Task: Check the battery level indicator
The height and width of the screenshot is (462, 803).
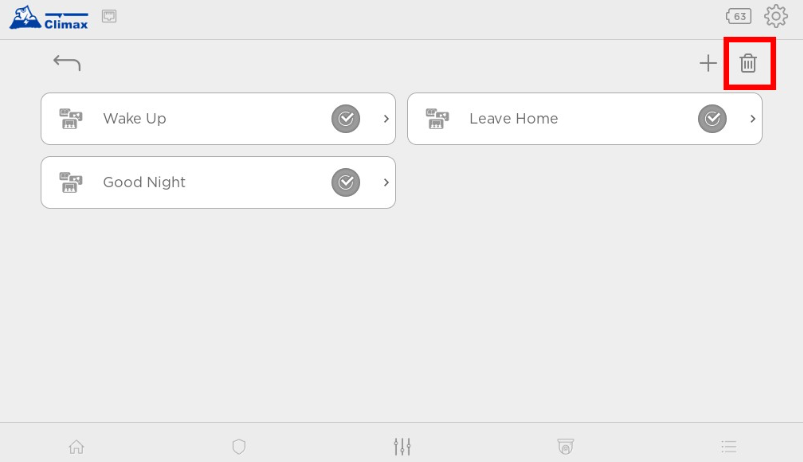Action: coord(739,16)
